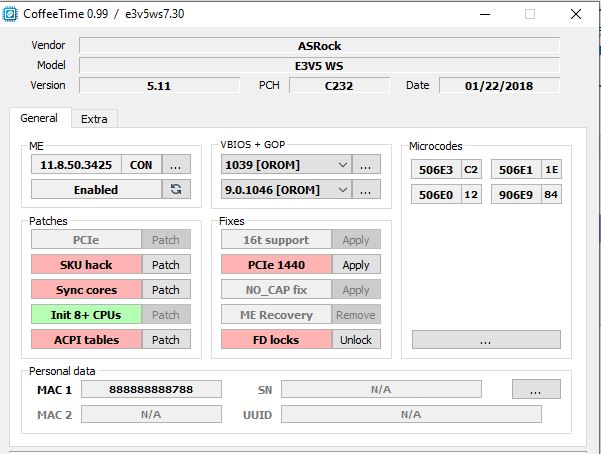Click microcode entry 906E9
This screenshot has width=601, height=454.
click(x=516, y=194)
